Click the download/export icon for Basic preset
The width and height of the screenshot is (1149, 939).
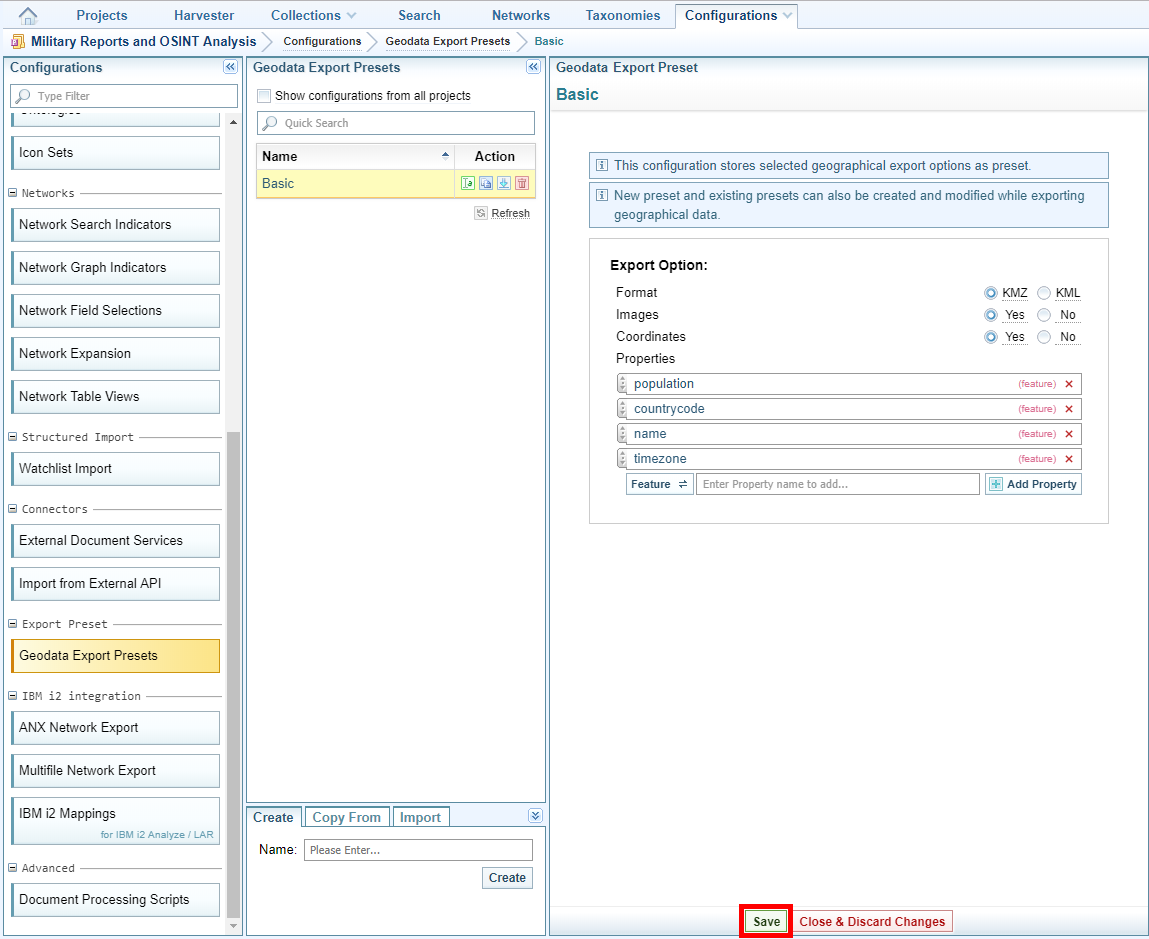[x=504, y=184]
